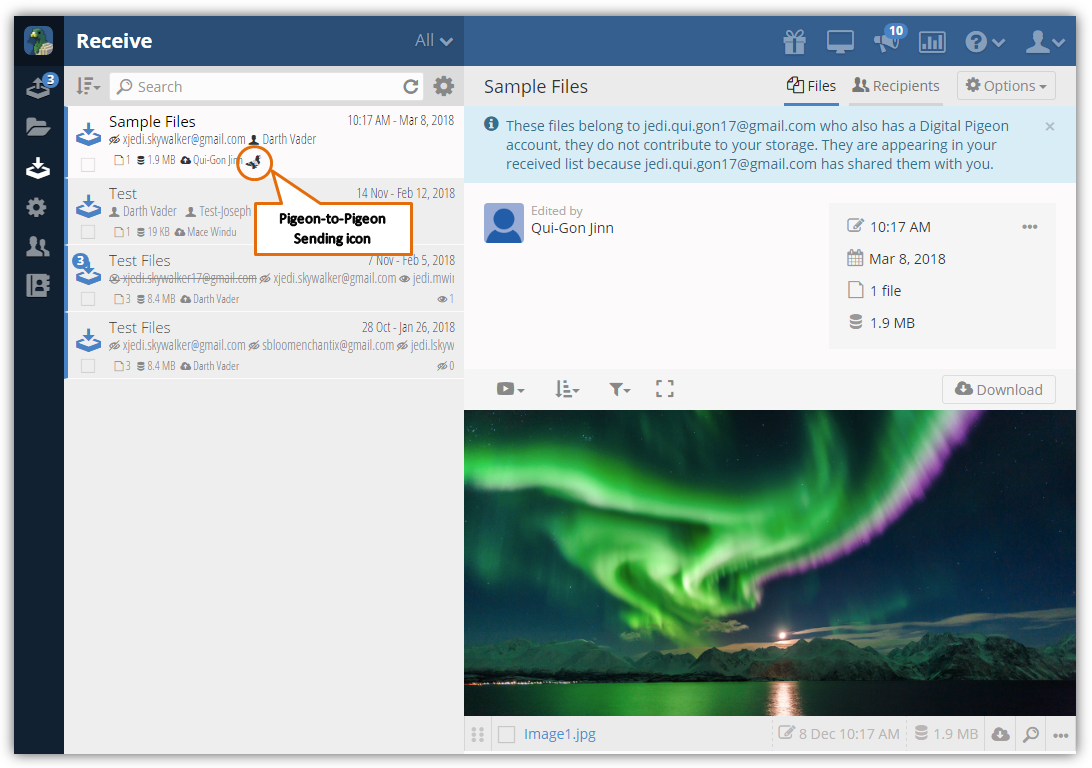Click the gift box icon in header
Viewport: 1092px width, 768px height.
[x=794, y=42]
